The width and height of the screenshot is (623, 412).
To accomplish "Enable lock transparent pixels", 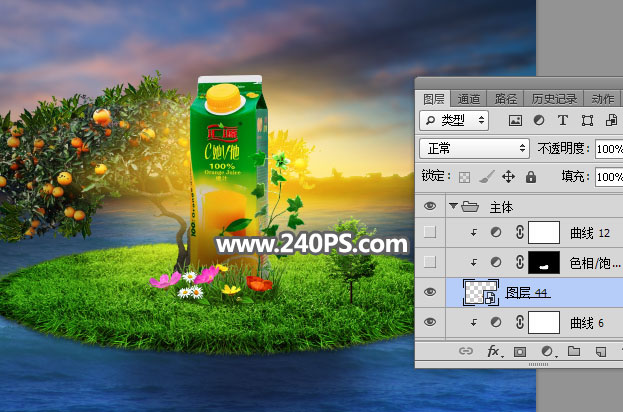I will click(464, 176).
